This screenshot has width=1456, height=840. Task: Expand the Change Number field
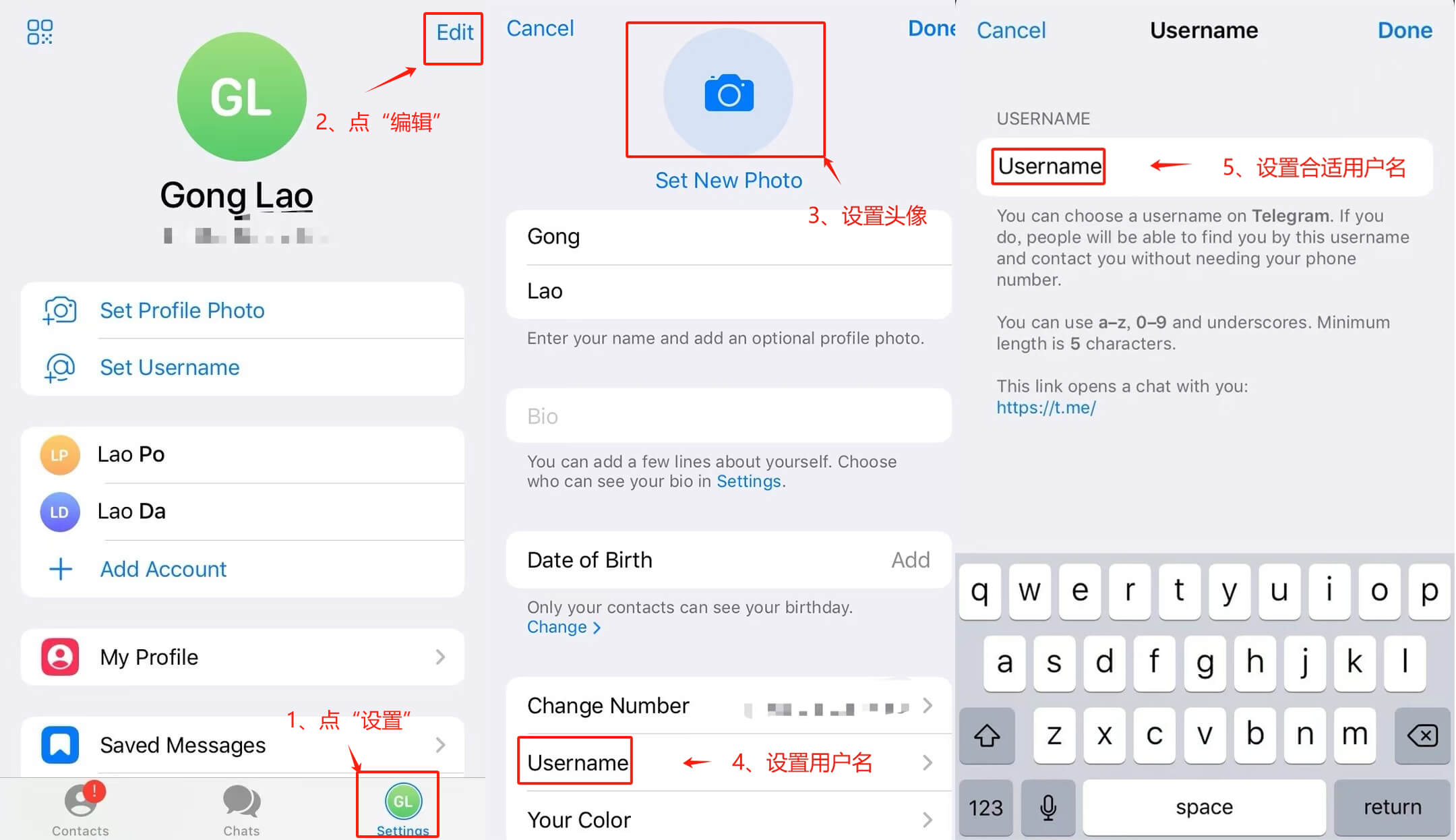[x=929, y=706]
